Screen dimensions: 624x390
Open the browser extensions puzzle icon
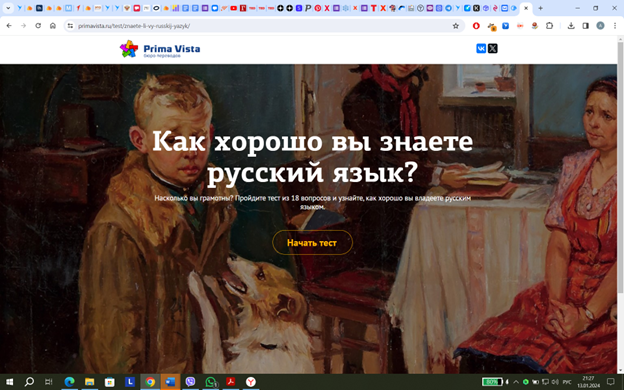(550, 26)
